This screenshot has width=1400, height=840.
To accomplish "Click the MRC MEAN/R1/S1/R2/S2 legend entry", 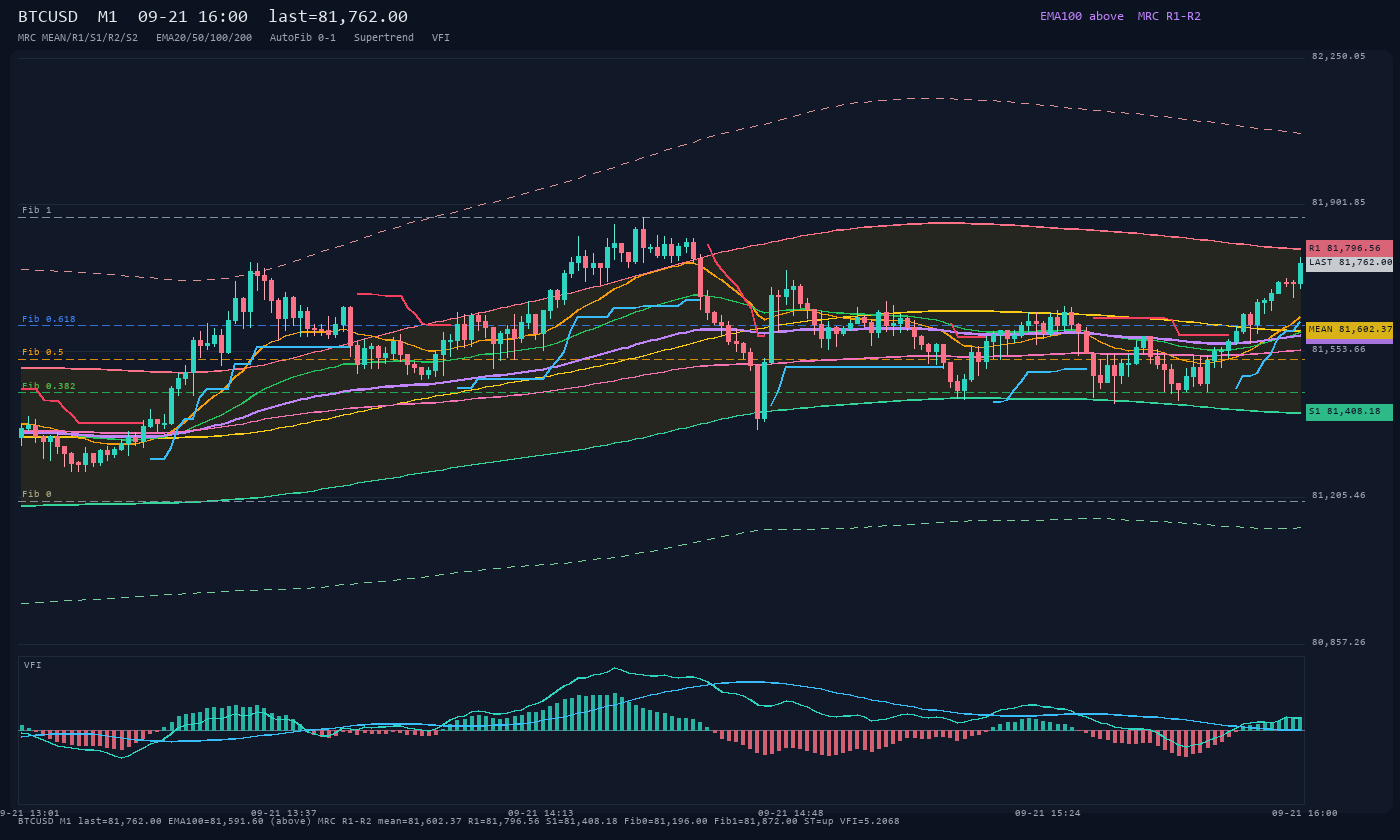I will [78, 37].
